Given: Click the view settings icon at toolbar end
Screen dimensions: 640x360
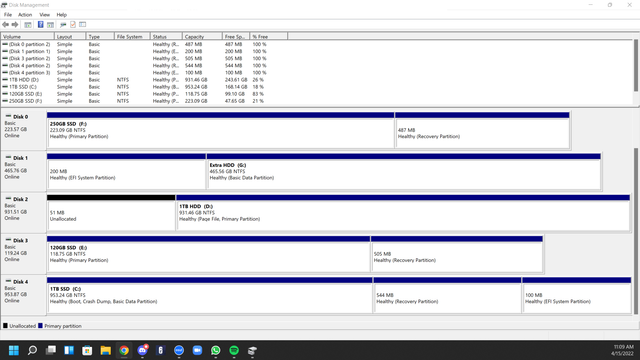Looking at the screenshot, I should (x=82, y=24).
